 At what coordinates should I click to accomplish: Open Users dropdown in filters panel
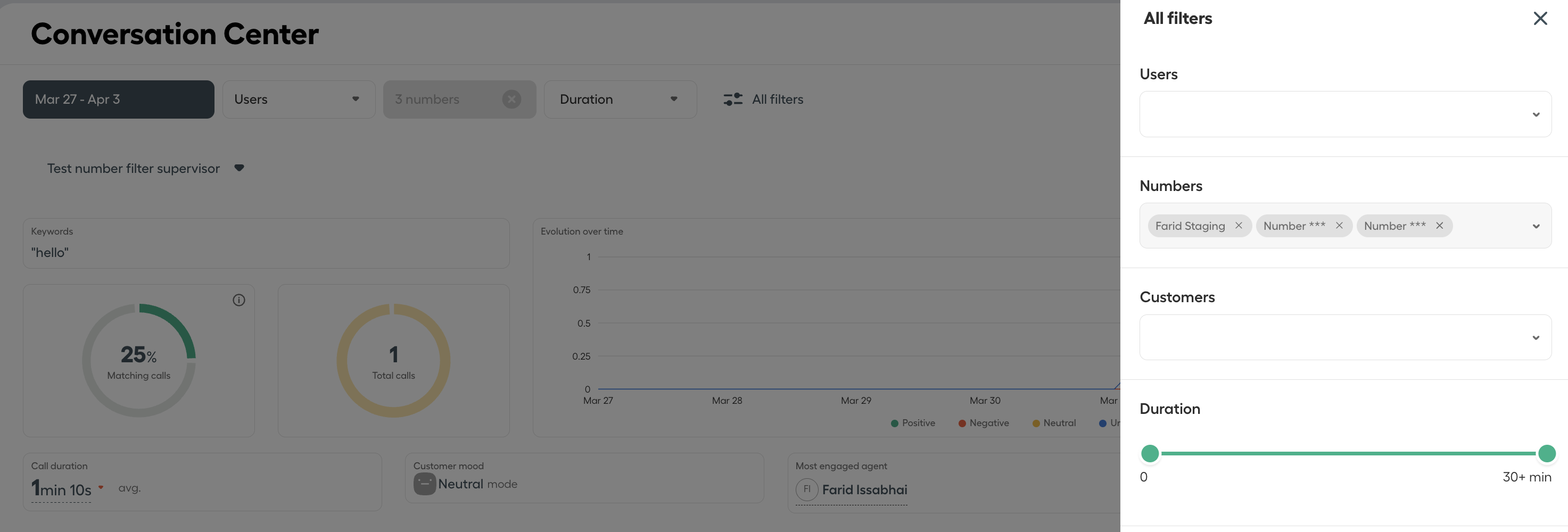pos(1345,114)
